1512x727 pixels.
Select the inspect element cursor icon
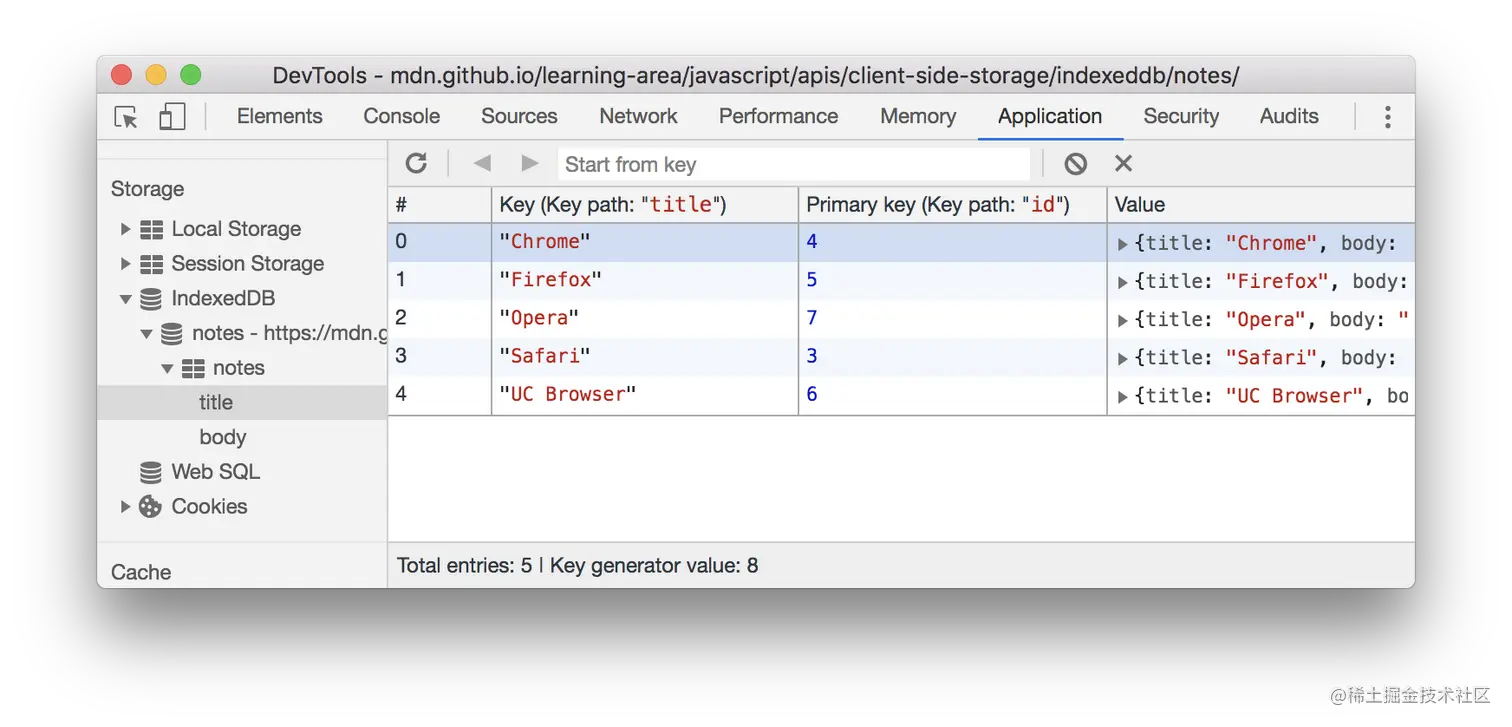(124, 116)
